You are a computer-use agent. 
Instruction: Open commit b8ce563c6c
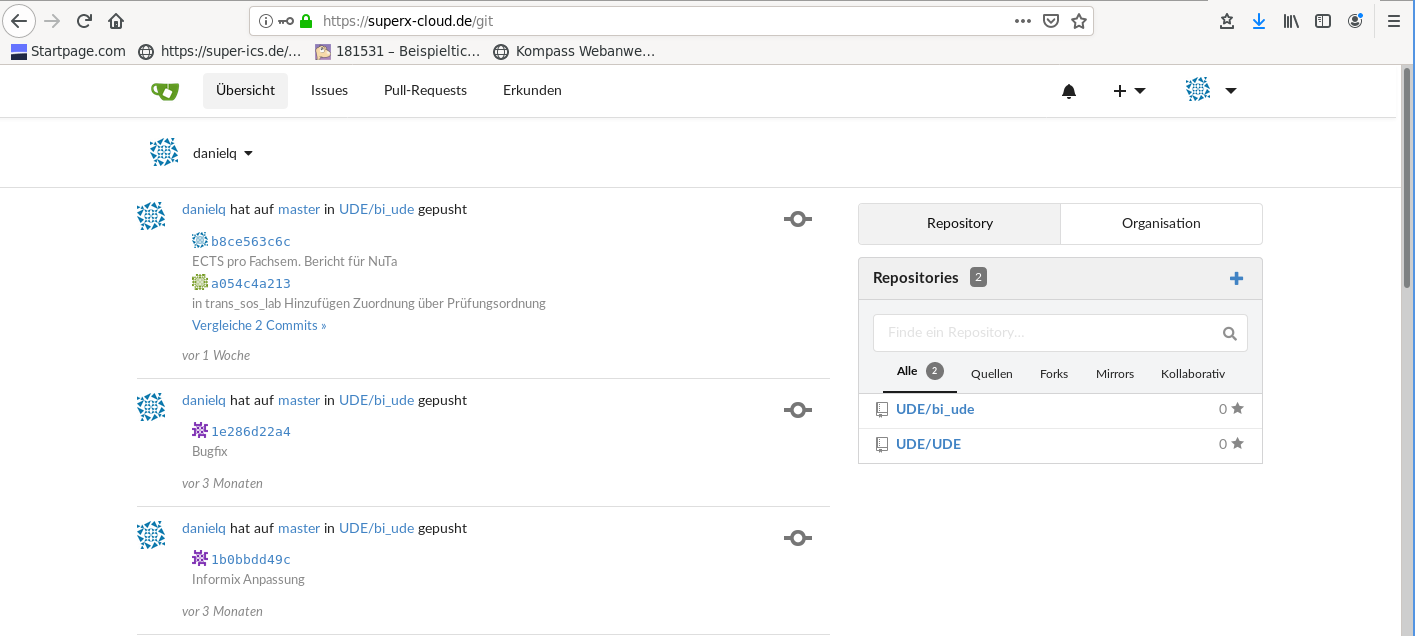tap(250, 241)
